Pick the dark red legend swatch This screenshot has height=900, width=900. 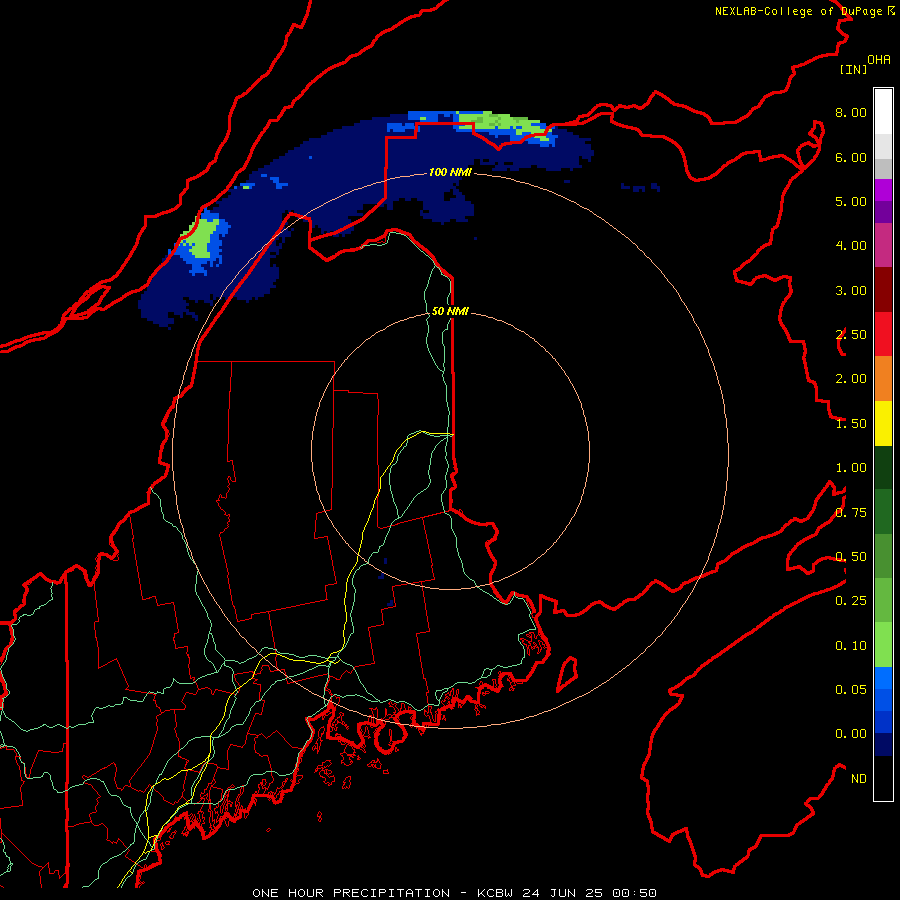pyautogui.click(x=883, y=290)
